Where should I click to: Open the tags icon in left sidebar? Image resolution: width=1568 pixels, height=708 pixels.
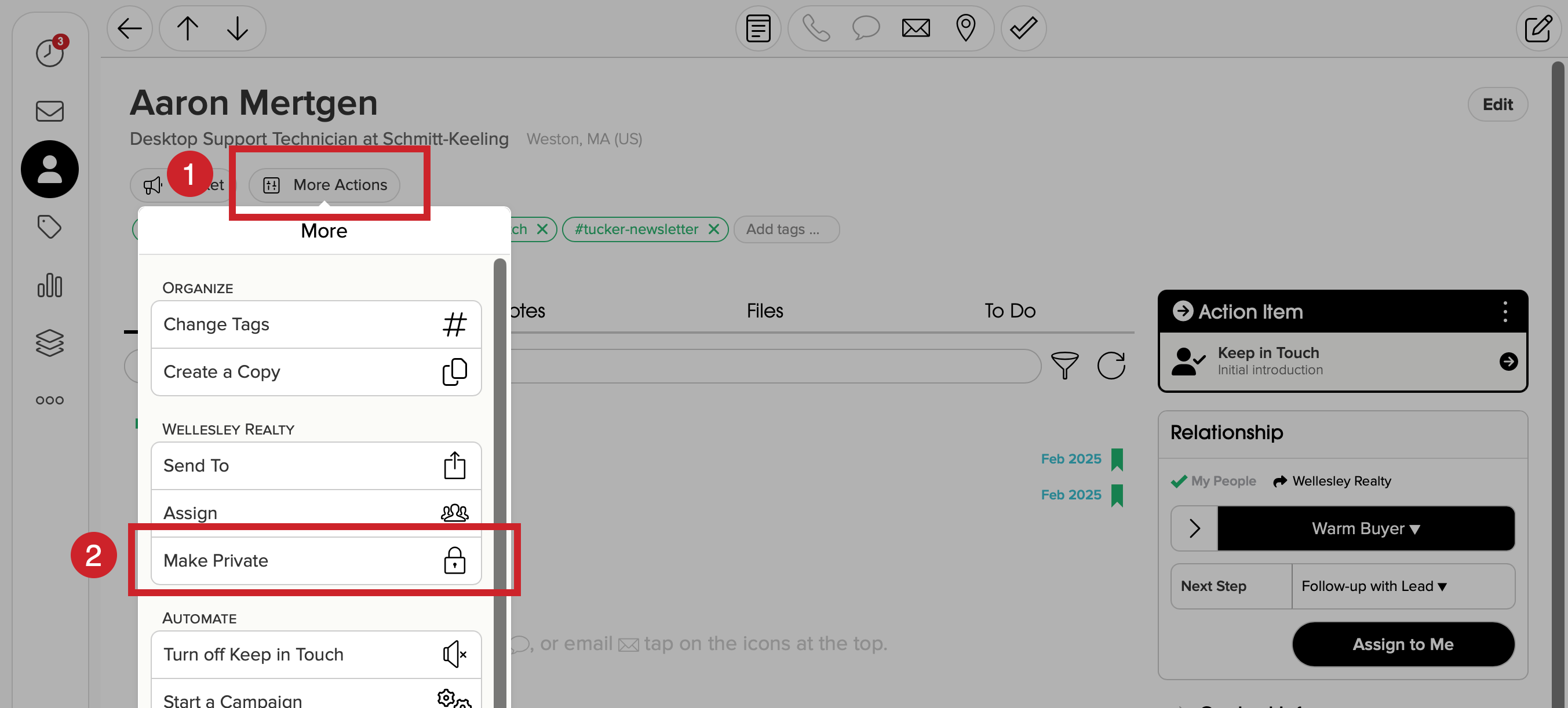(49, 227)
